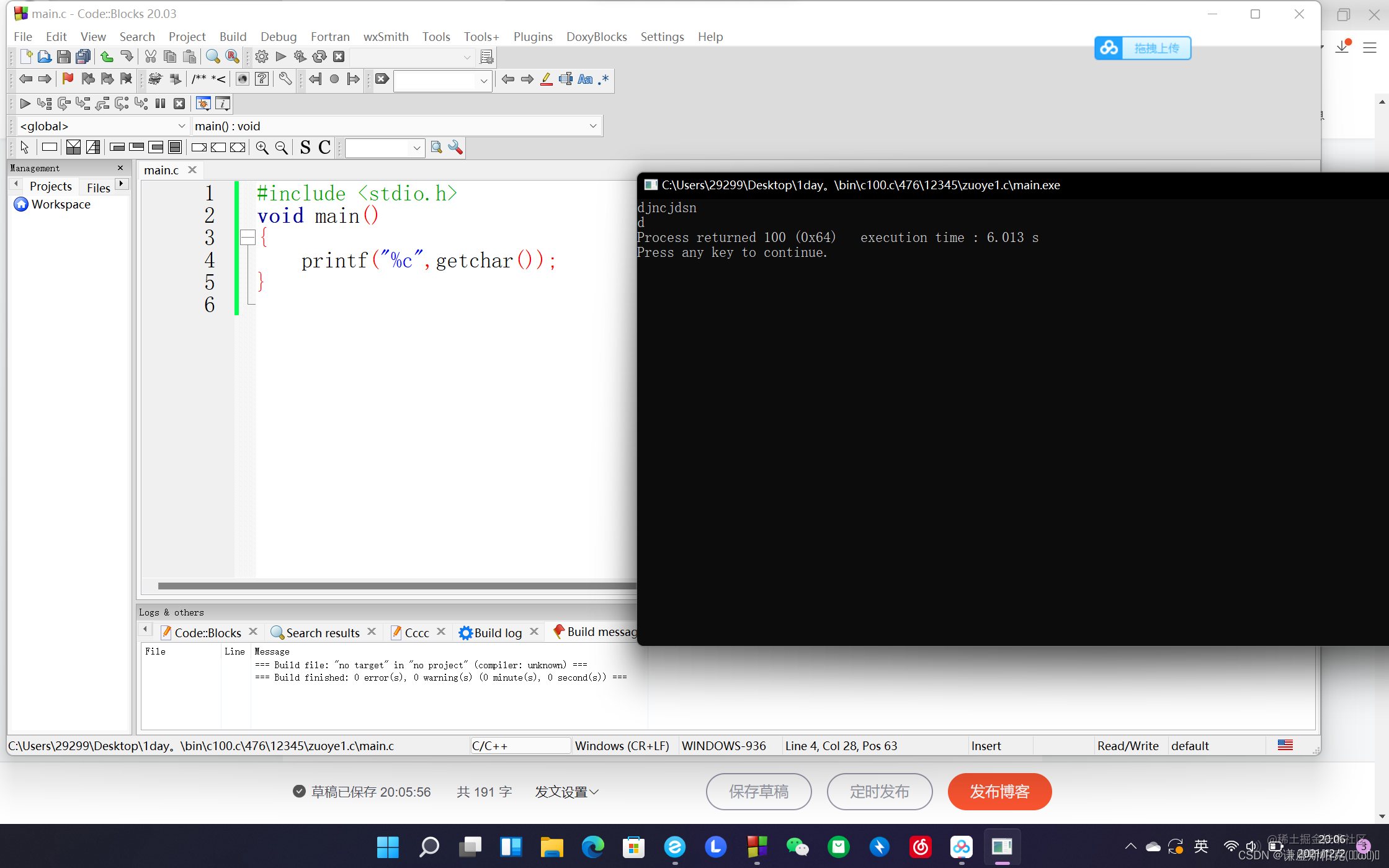1389x868 pixels.
Task: Click the 保存草稿 draft button
Action: (758, 792)
